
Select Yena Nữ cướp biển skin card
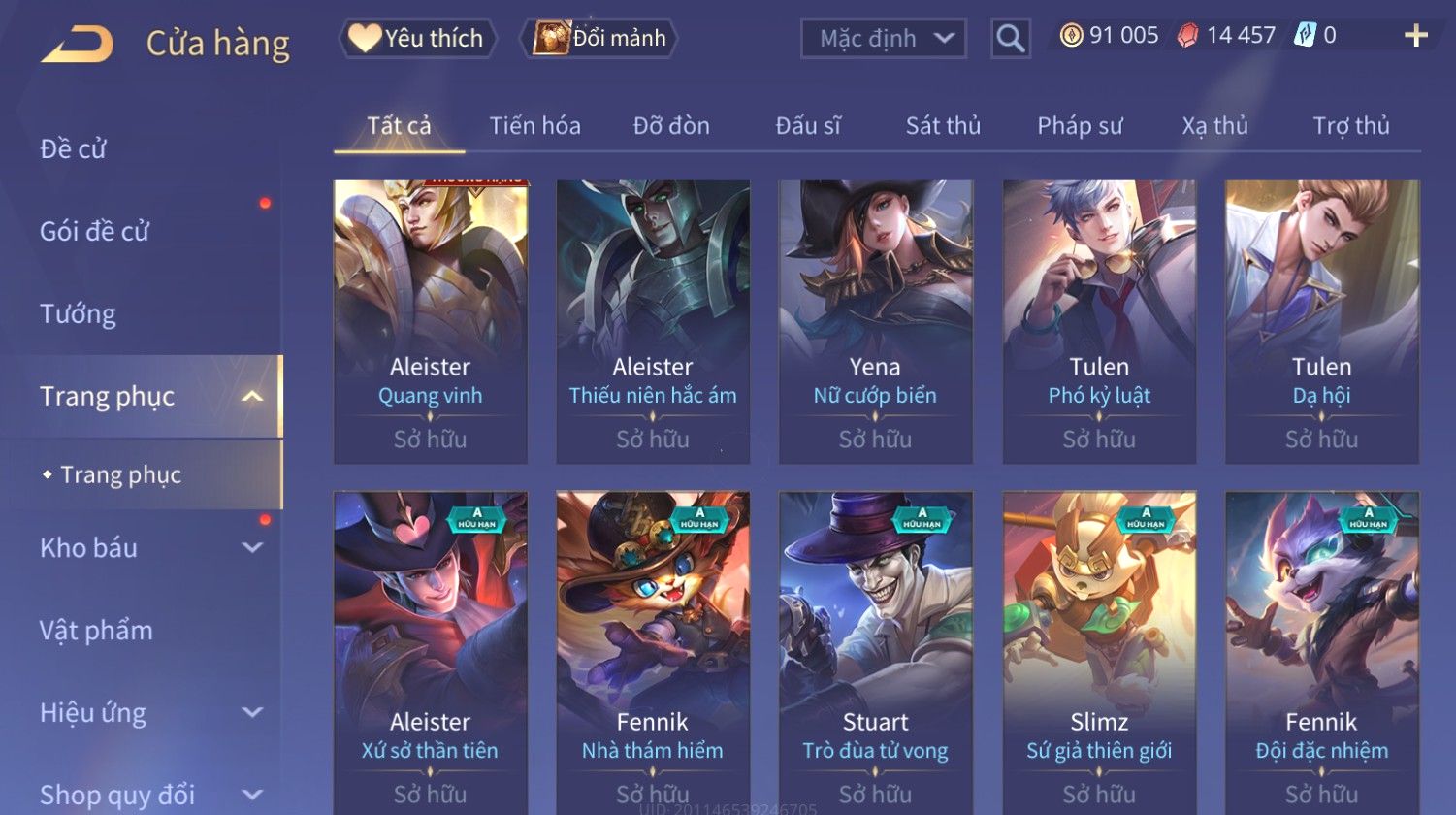coord(875,321)
